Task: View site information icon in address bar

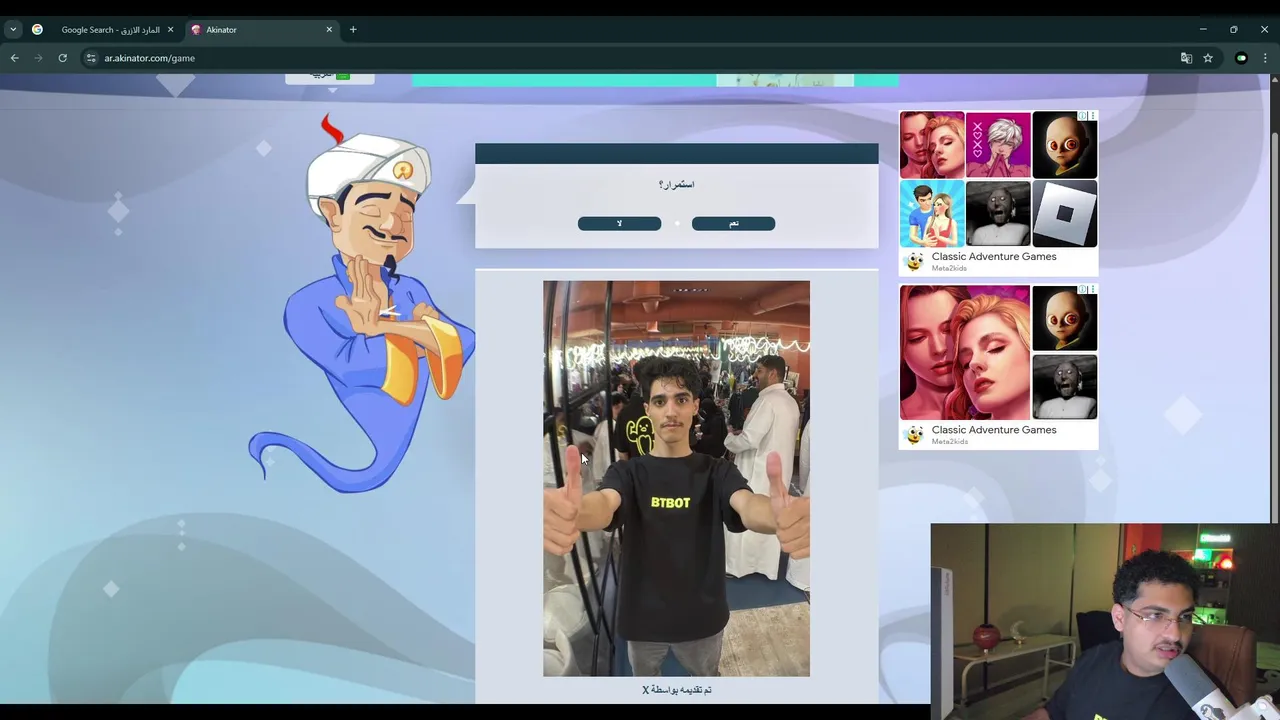Action: pos(91,58)
